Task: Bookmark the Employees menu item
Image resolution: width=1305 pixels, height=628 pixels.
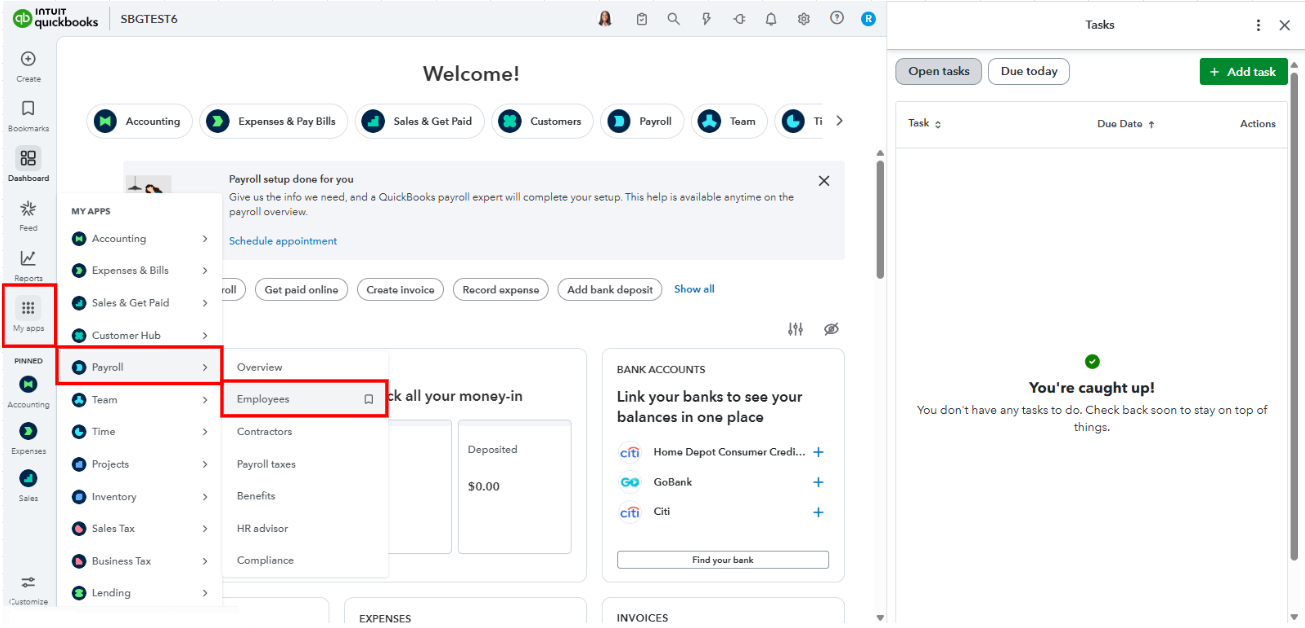Action: point(369,399)
